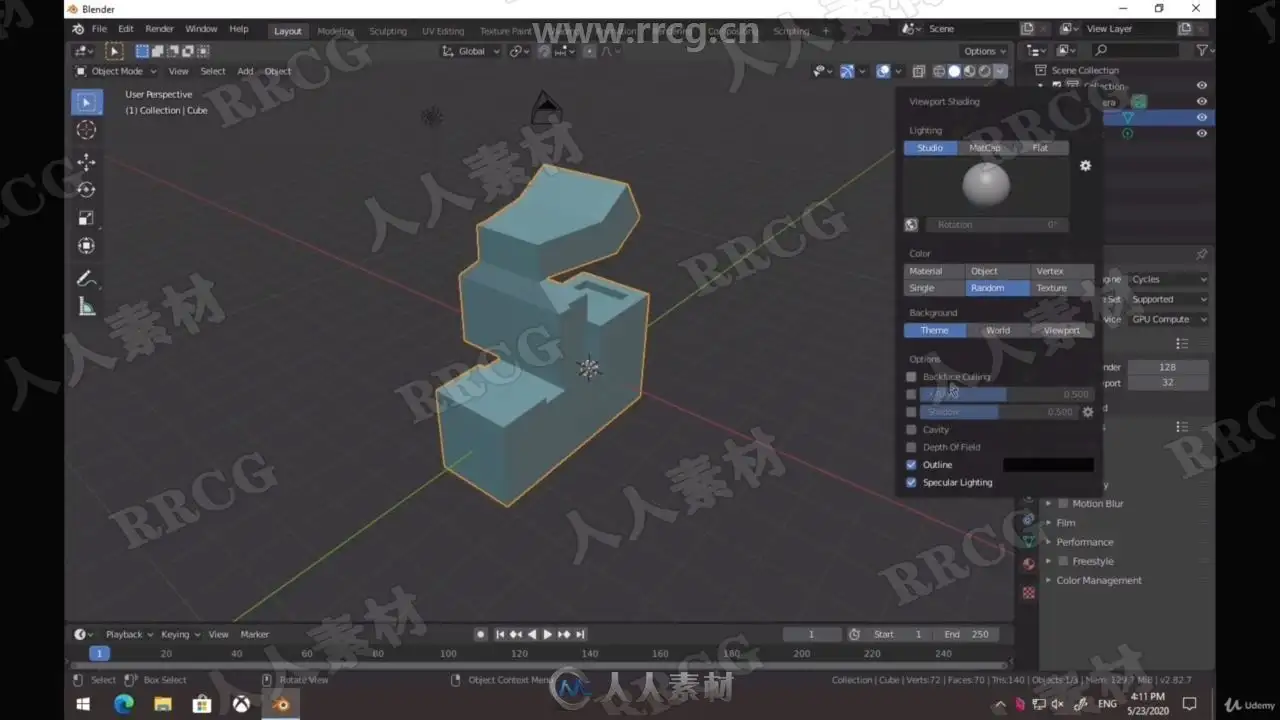Open render engine Cycles dropdown

[1168, 280]
